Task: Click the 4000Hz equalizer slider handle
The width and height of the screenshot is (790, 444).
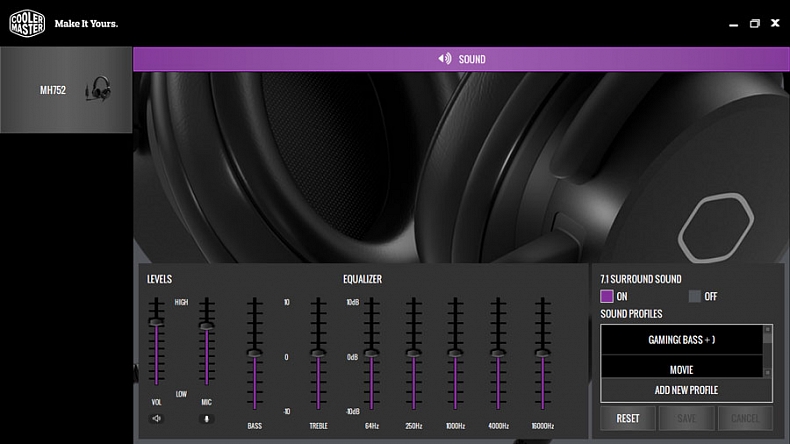Action: point(498,353)
